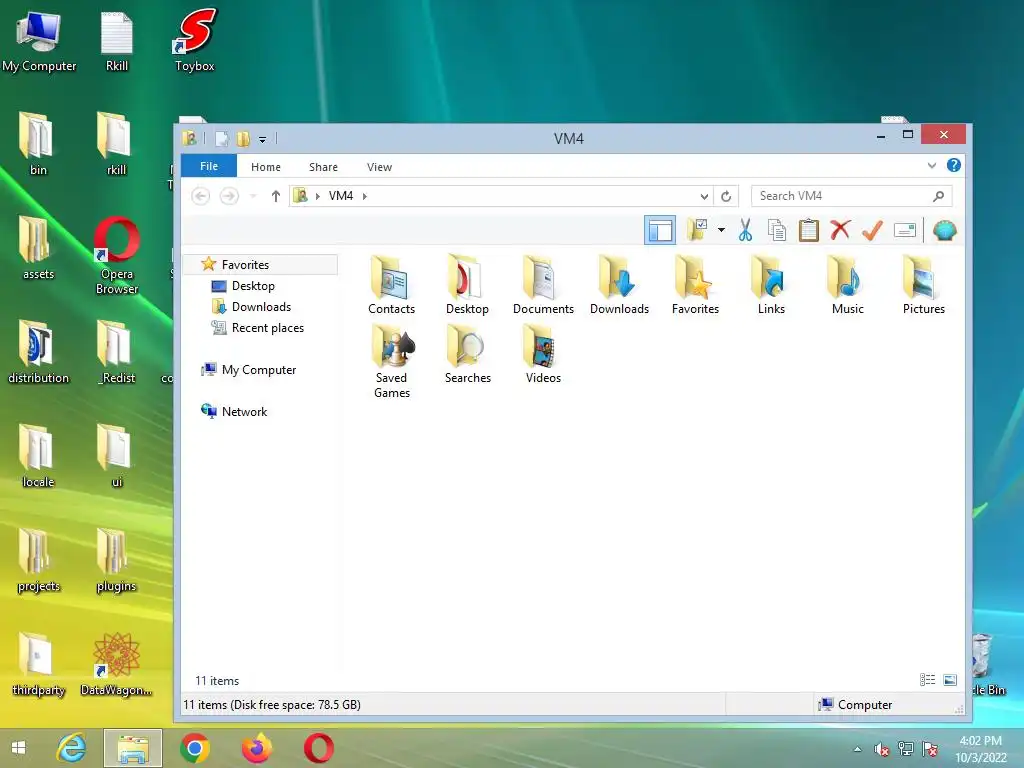Open Firefox from the taskbar
Screen dimensions: 1024x768
[257, 748]
